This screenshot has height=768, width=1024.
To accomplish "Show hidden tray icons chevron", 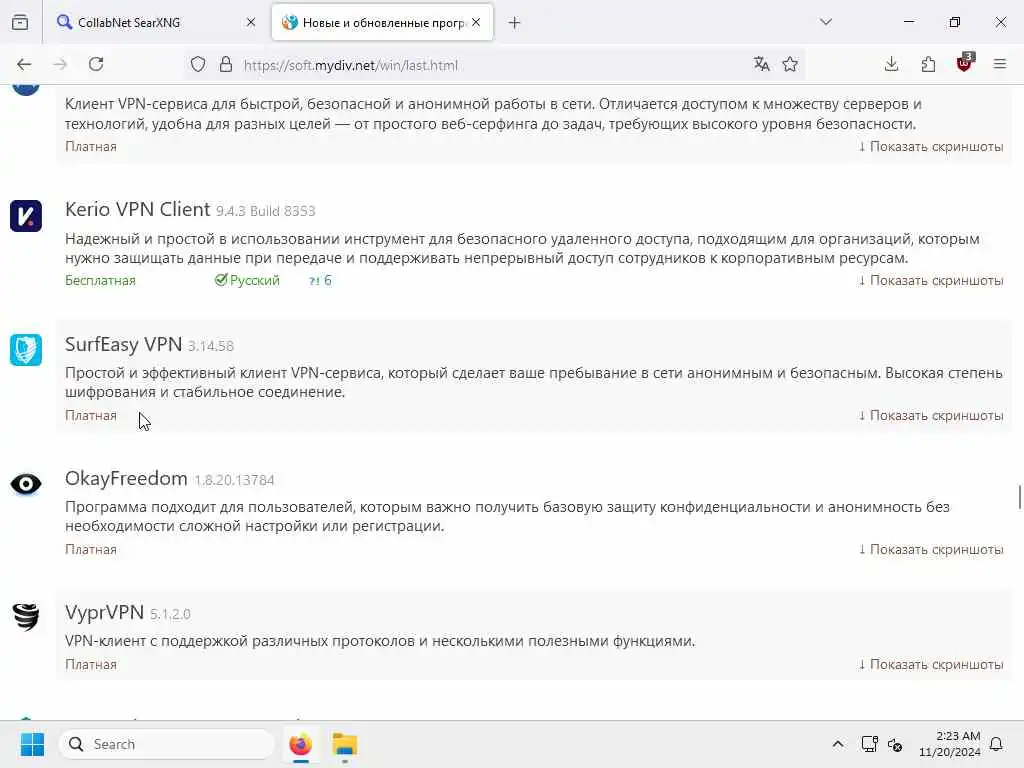I will pos(838,744).
